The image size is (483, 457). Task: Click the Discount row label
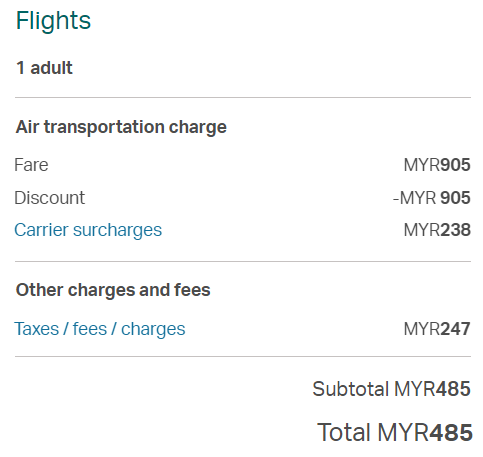pos(50,198)
